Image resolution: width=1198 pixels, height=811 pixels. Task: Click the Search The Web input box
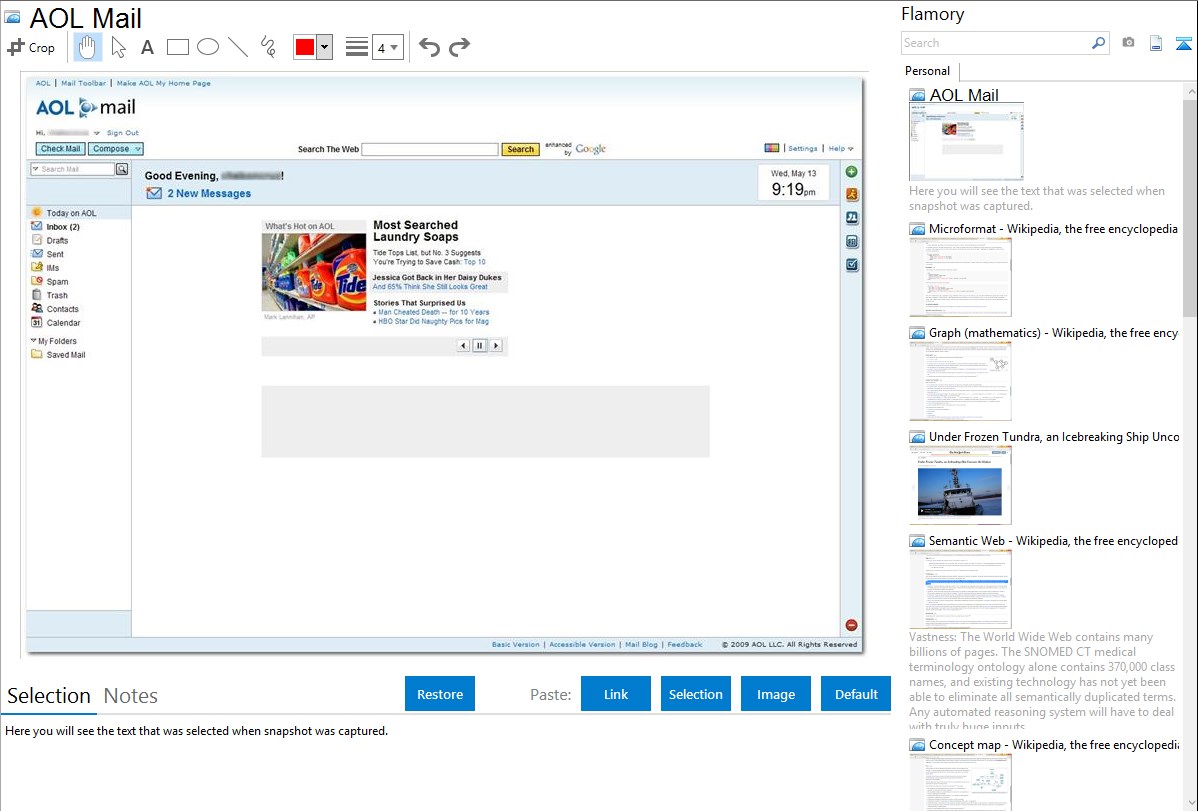[x=430, y=149]
